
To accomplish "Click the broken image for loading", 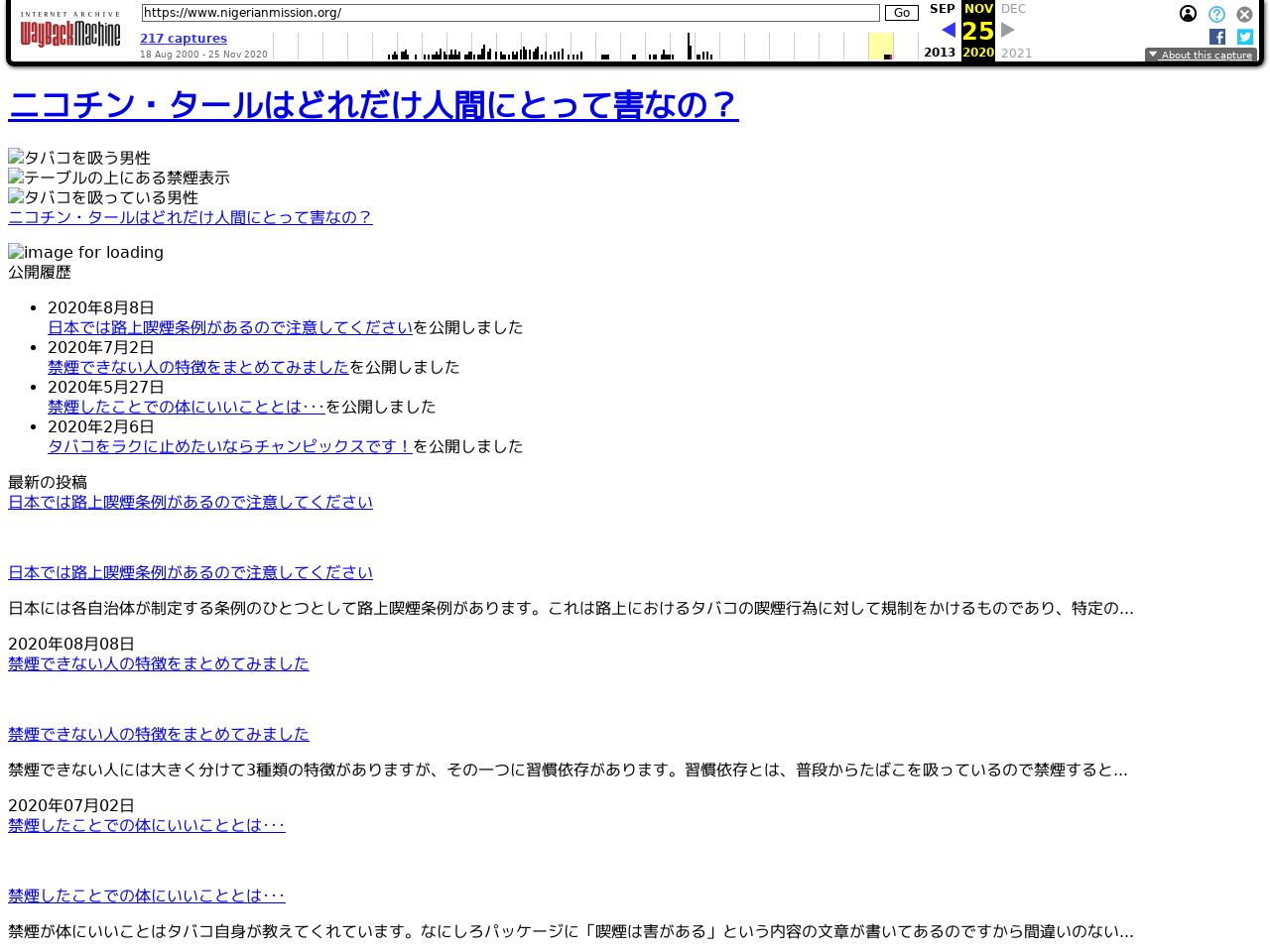I will click(85, 252).
